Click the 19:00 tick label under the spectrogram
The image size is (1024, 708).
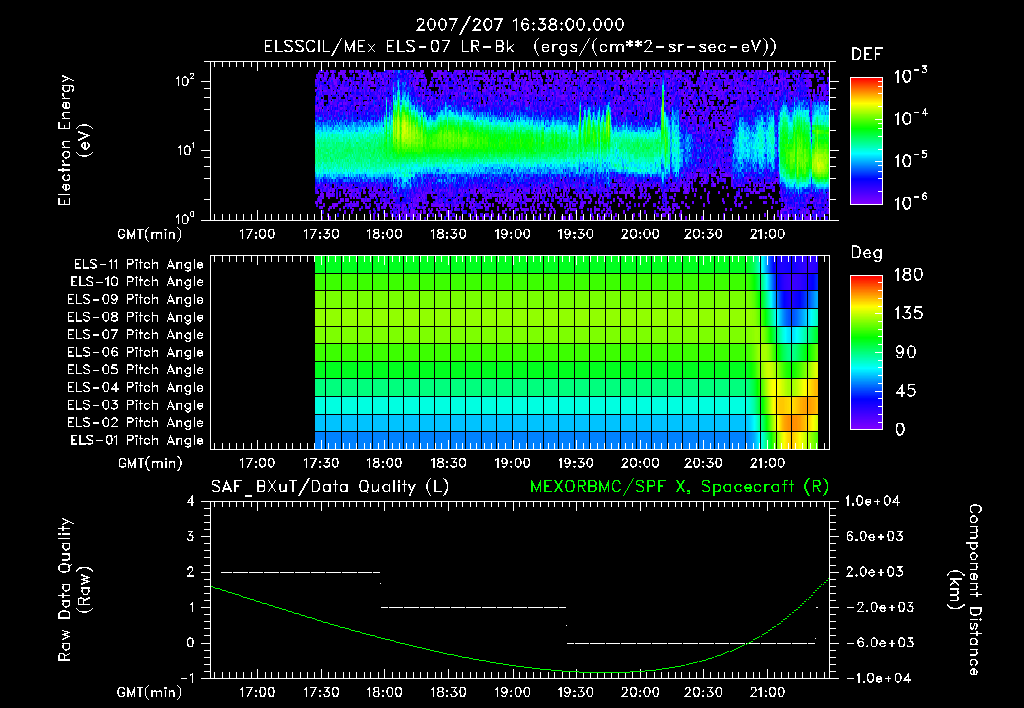[512, 234]
